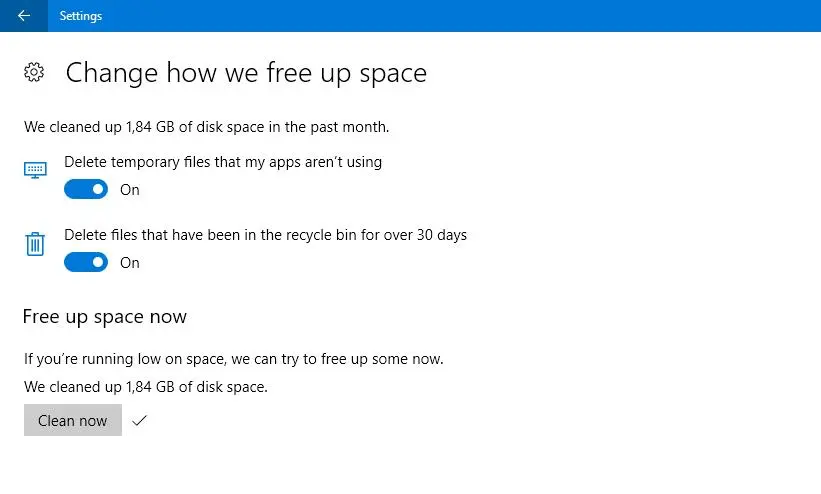Click the 'Delete files in recycle bin' label
Image resolution: width=821 pixels, height=494 pixels.
point(265,235)
